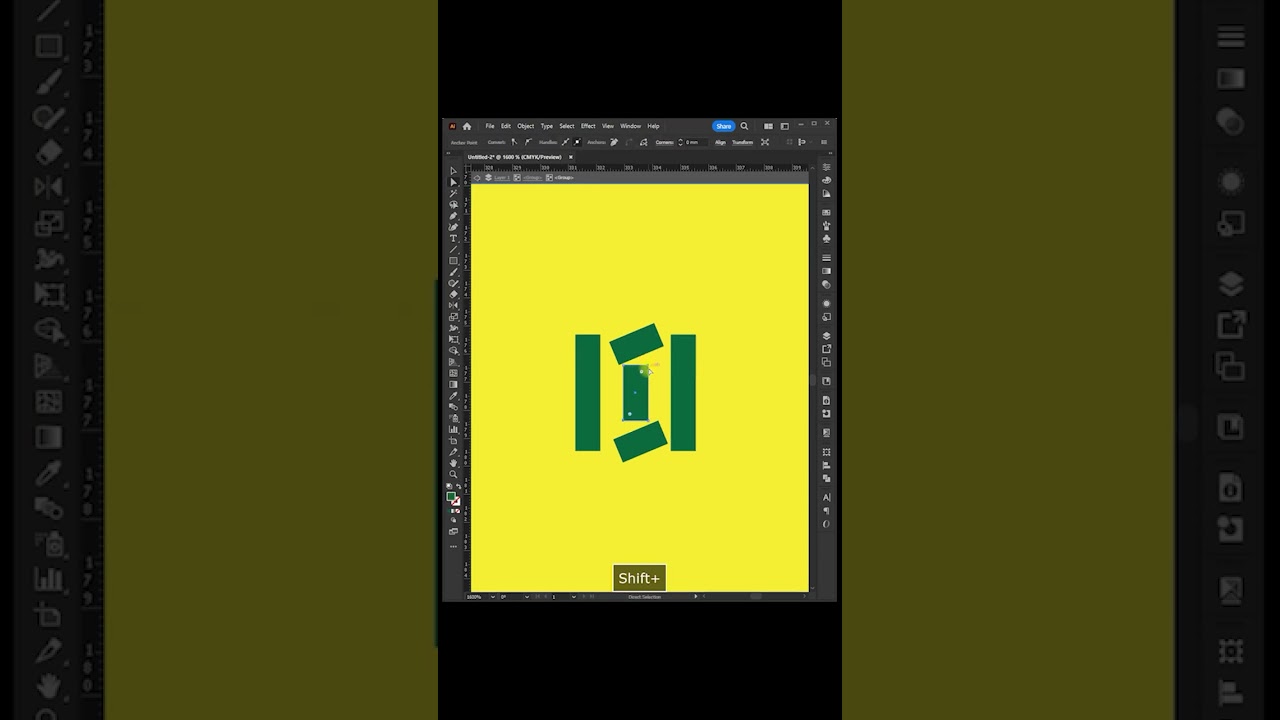Open the search magnifier in the title bar
1280x720 pixels.
pos(744,126)
